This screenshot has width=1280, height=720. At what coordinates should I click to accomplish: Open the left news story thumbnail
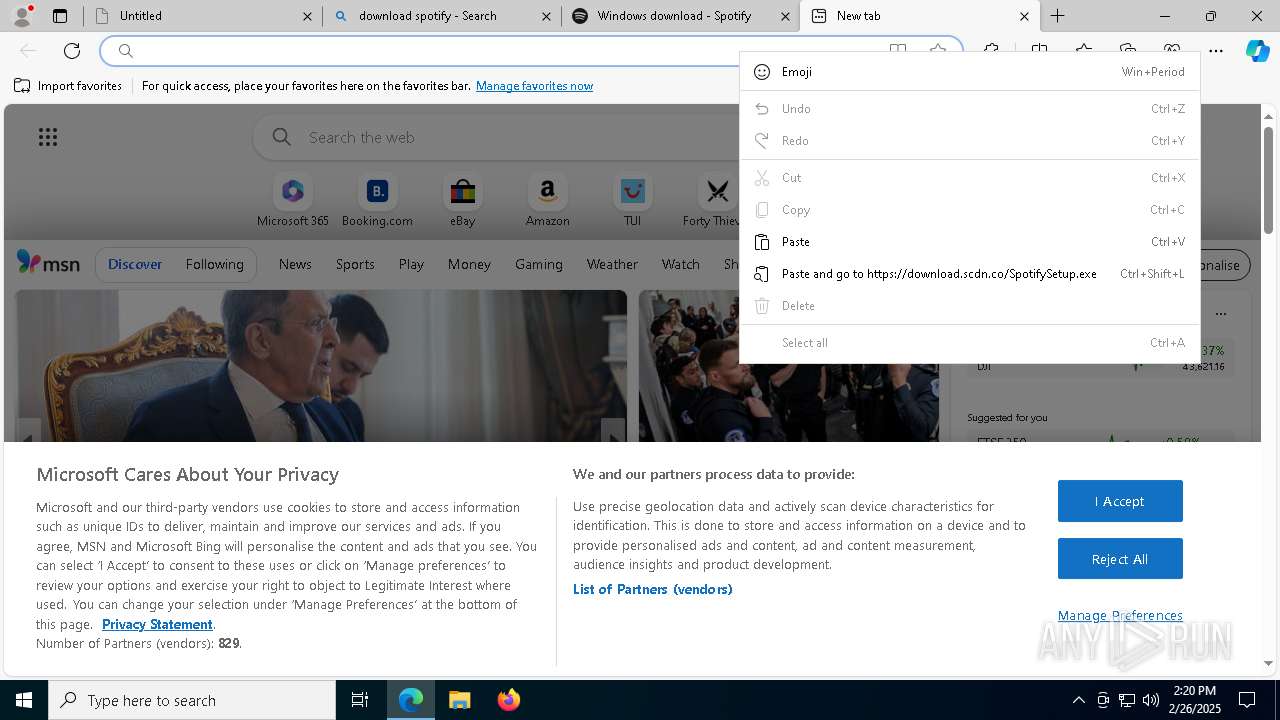tap(321, 366)
